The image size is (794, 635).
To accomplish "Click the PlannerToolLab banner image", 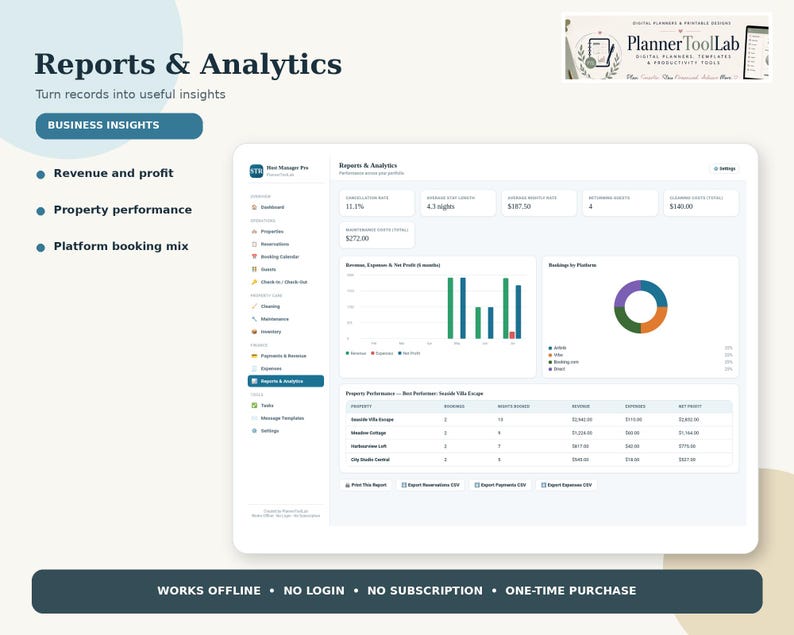I will coord(666,48).
